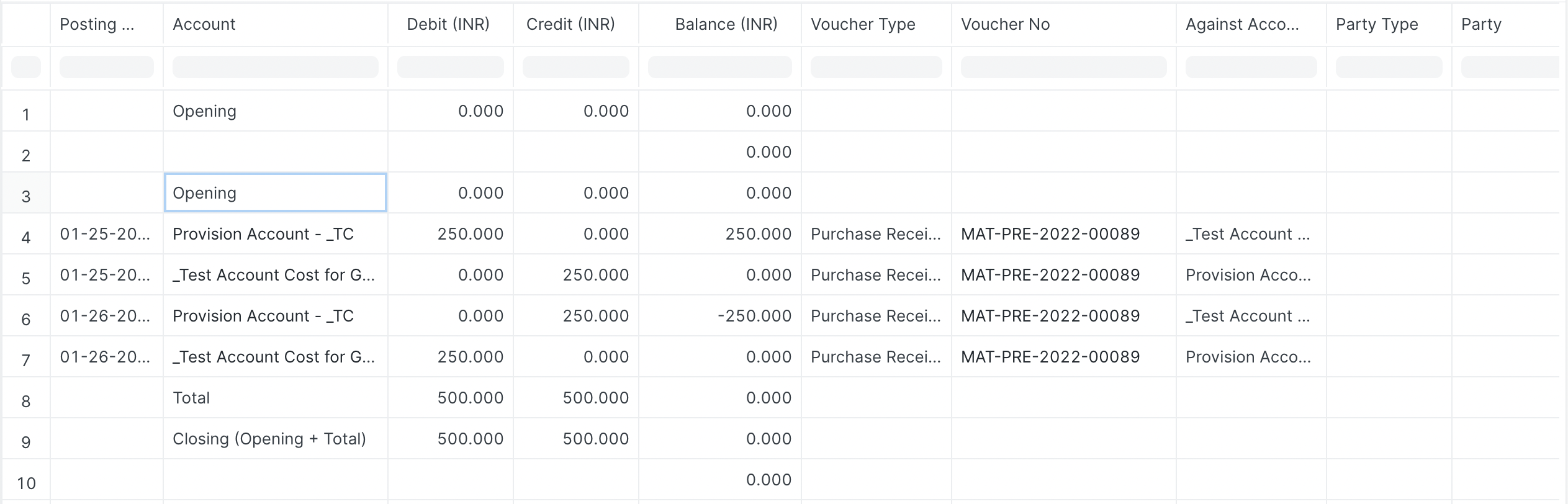Click the Credit (INR) column header

(570, 24)
